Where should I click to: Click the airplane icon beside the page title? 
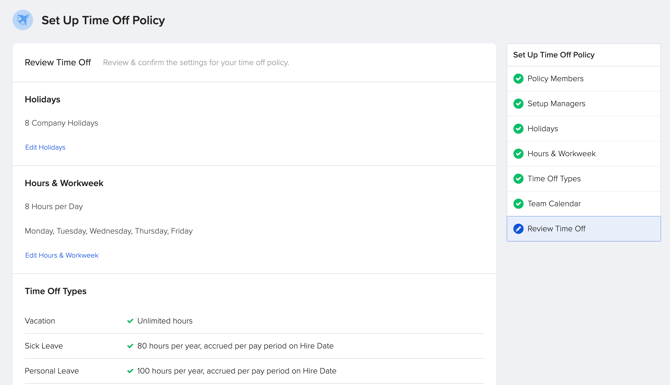click(23, 20)
